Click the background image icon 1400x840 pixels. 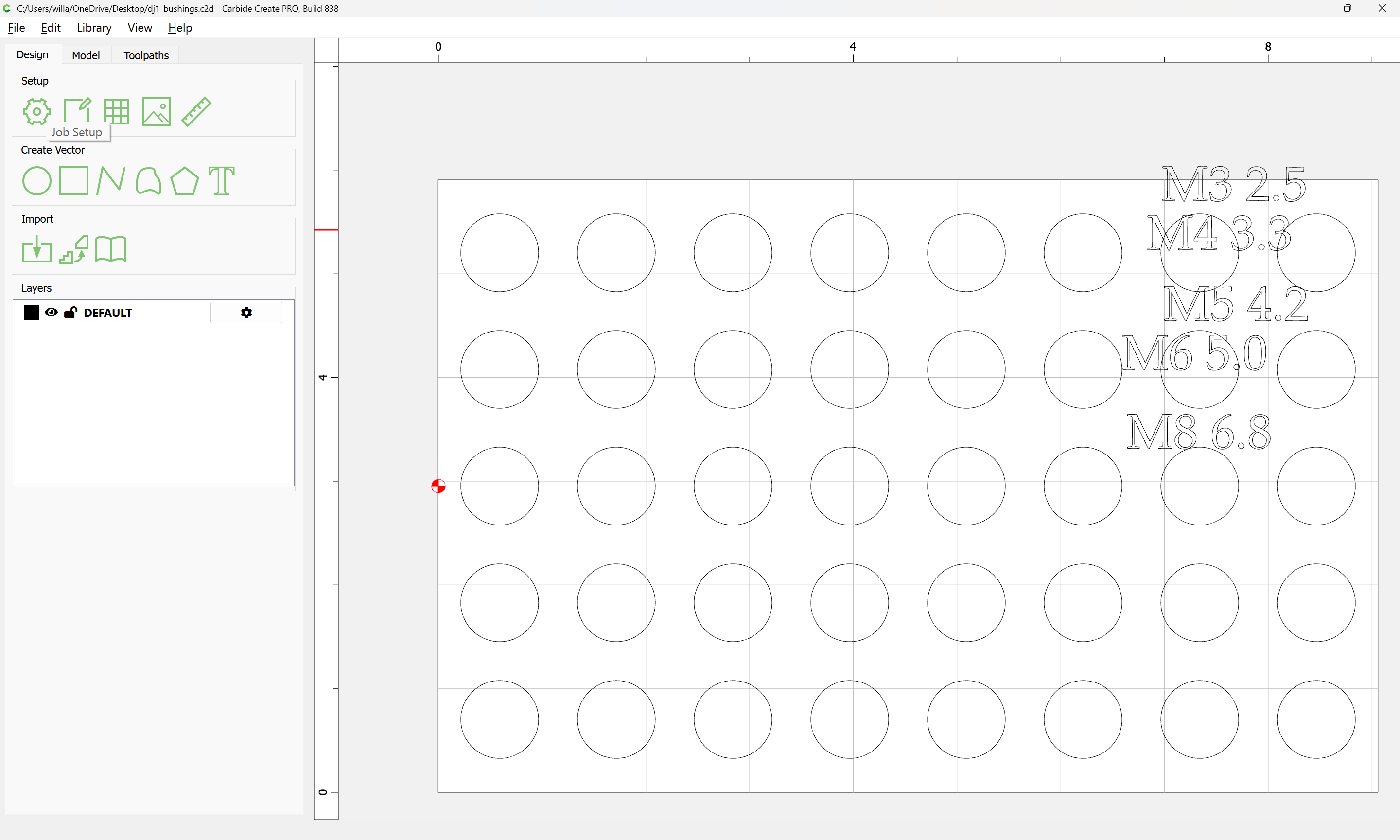coord(156,111)
